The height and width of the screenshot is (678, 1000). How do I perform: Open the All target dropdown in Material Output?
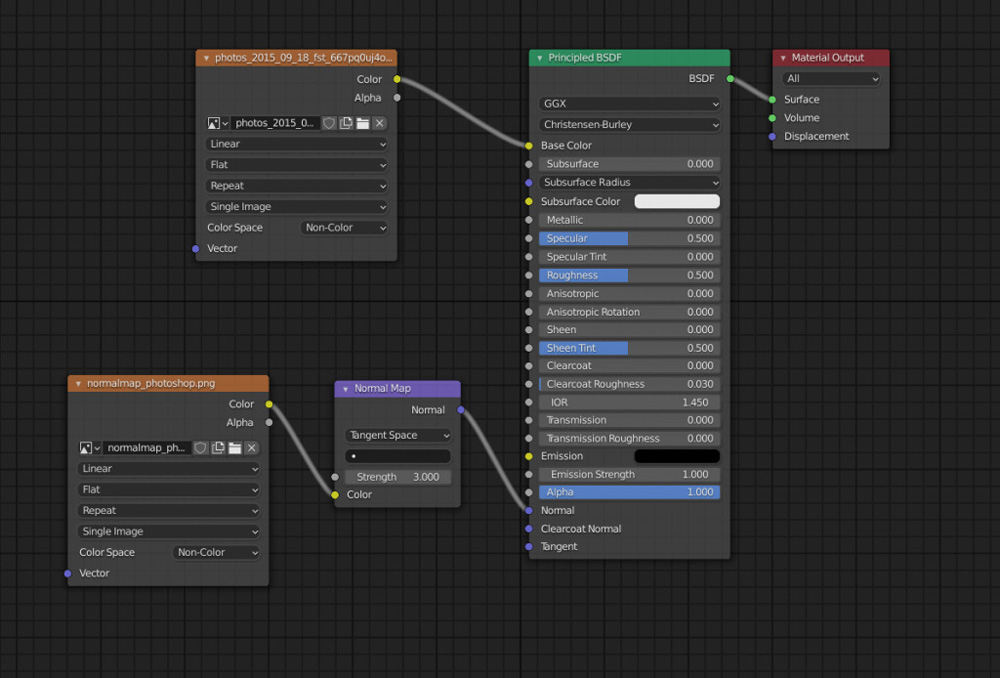[831, 78]
